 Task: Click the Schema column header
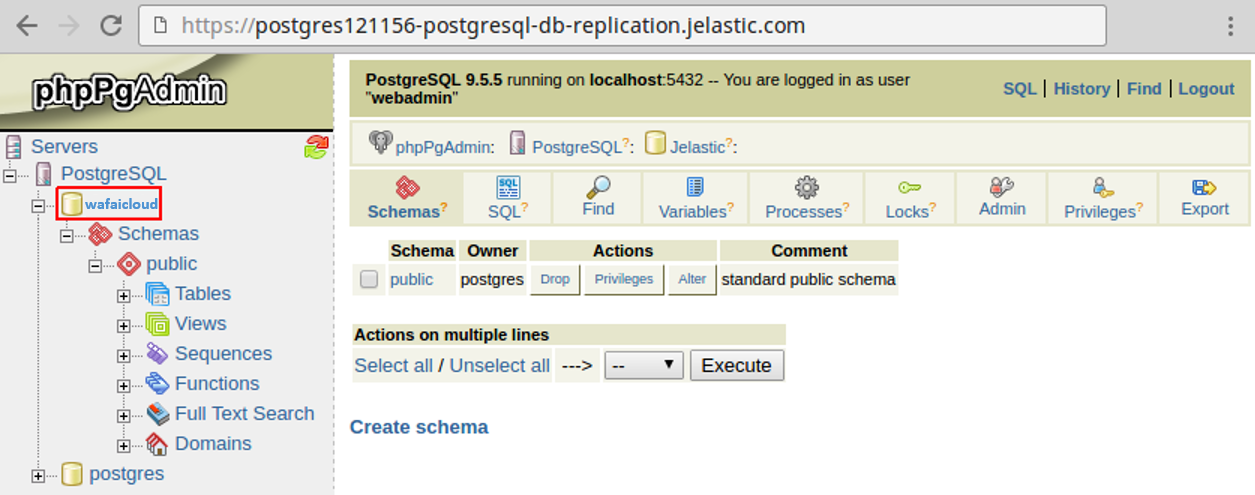pos(422,251)
